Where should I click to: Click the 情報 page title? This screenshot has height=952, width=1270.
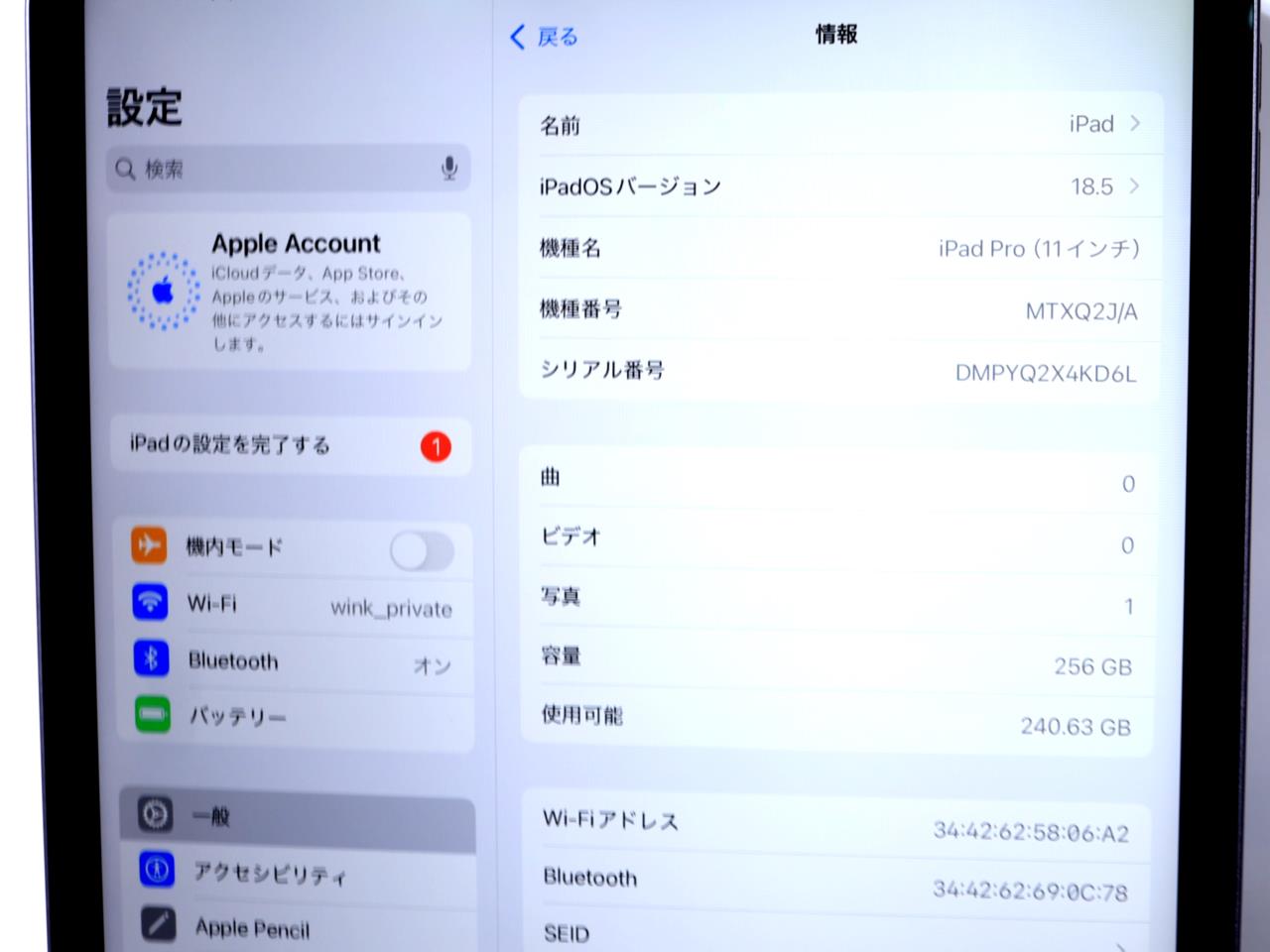(x=836, y=35)
